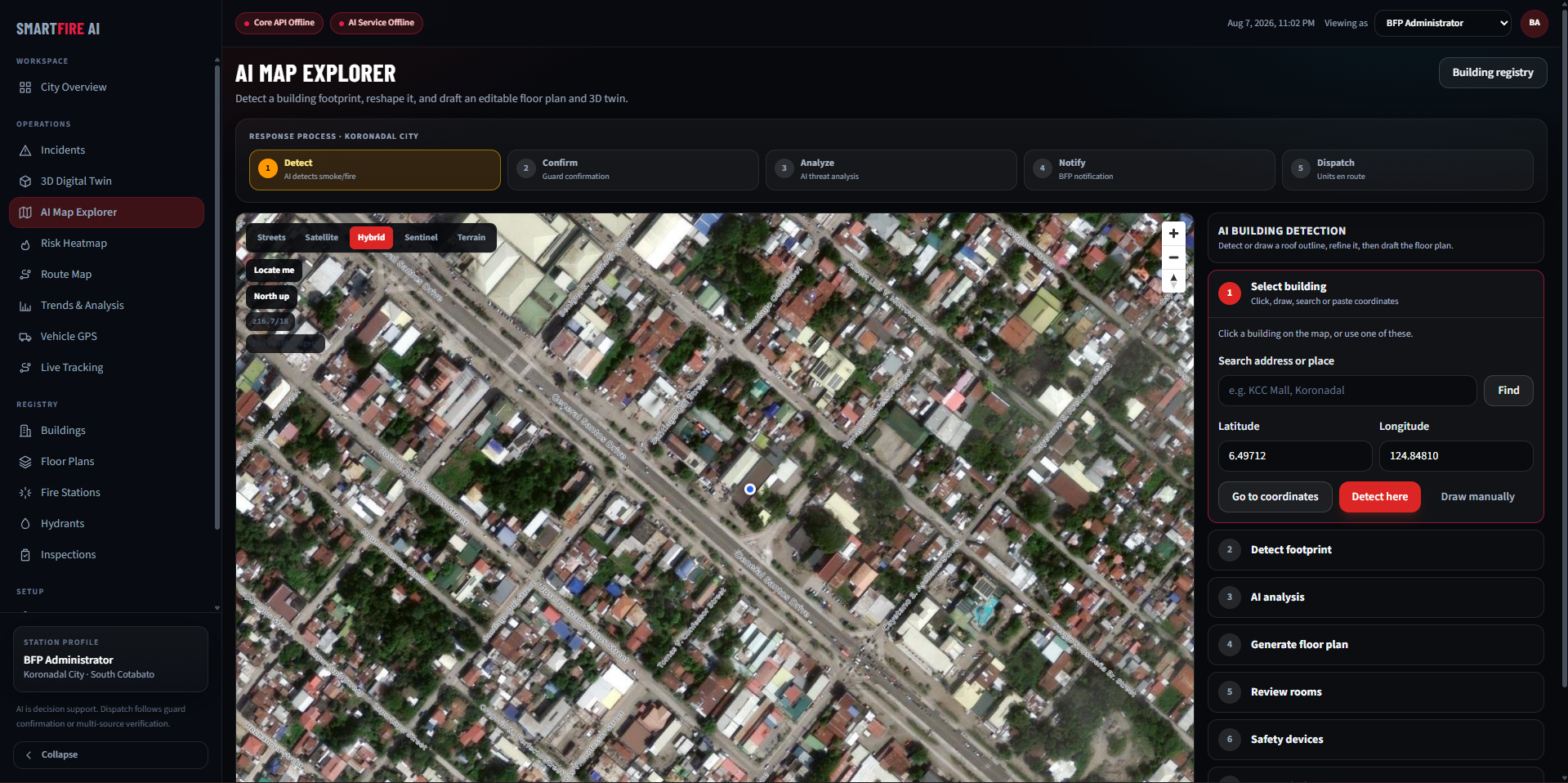
Task: Select the Hybrid map layer
Action: 371,238
